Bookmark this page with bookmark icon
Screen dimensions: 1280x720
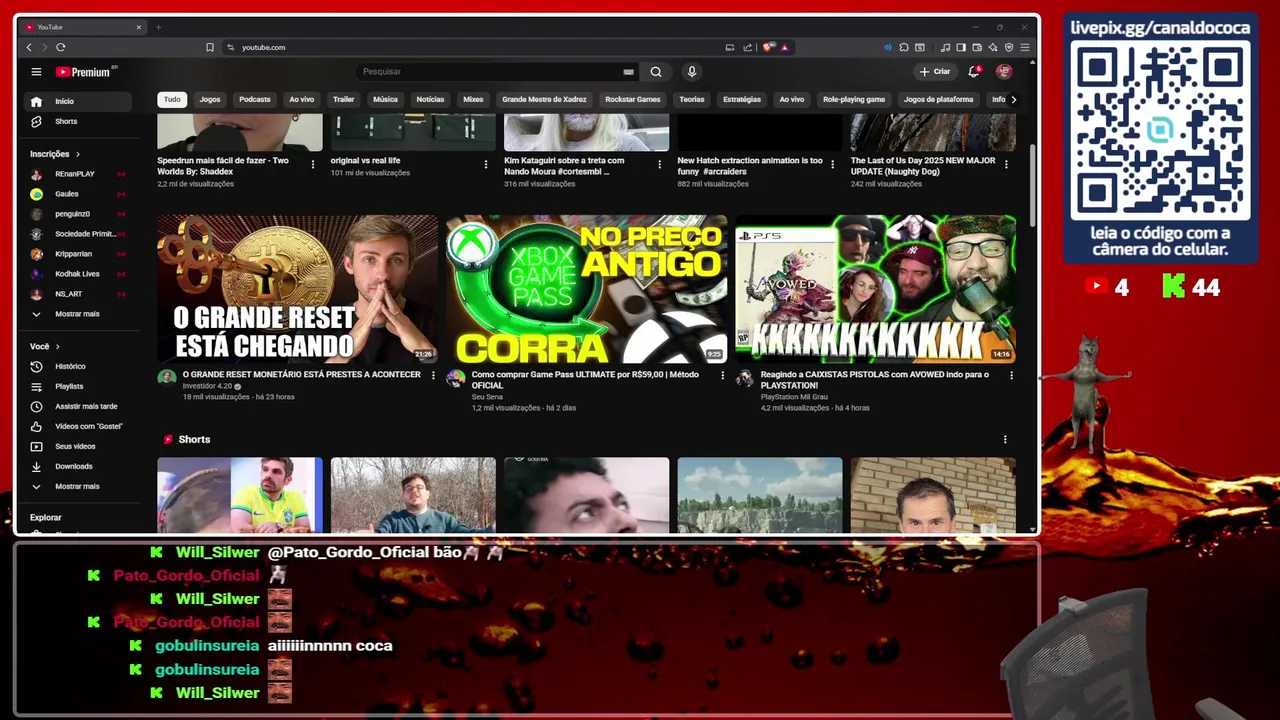pyautogui.click(x=210, y=47)
